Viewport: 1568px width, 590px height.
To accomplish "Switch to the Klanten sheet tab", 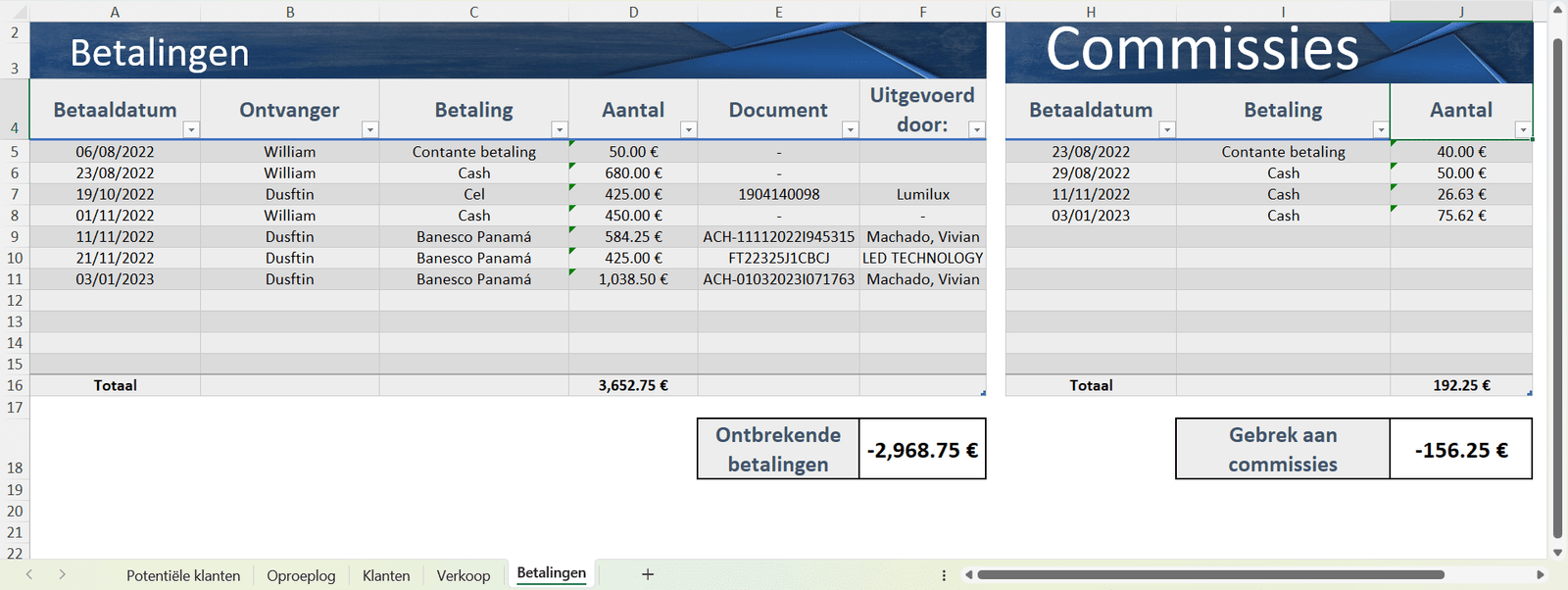I will 386,575.
